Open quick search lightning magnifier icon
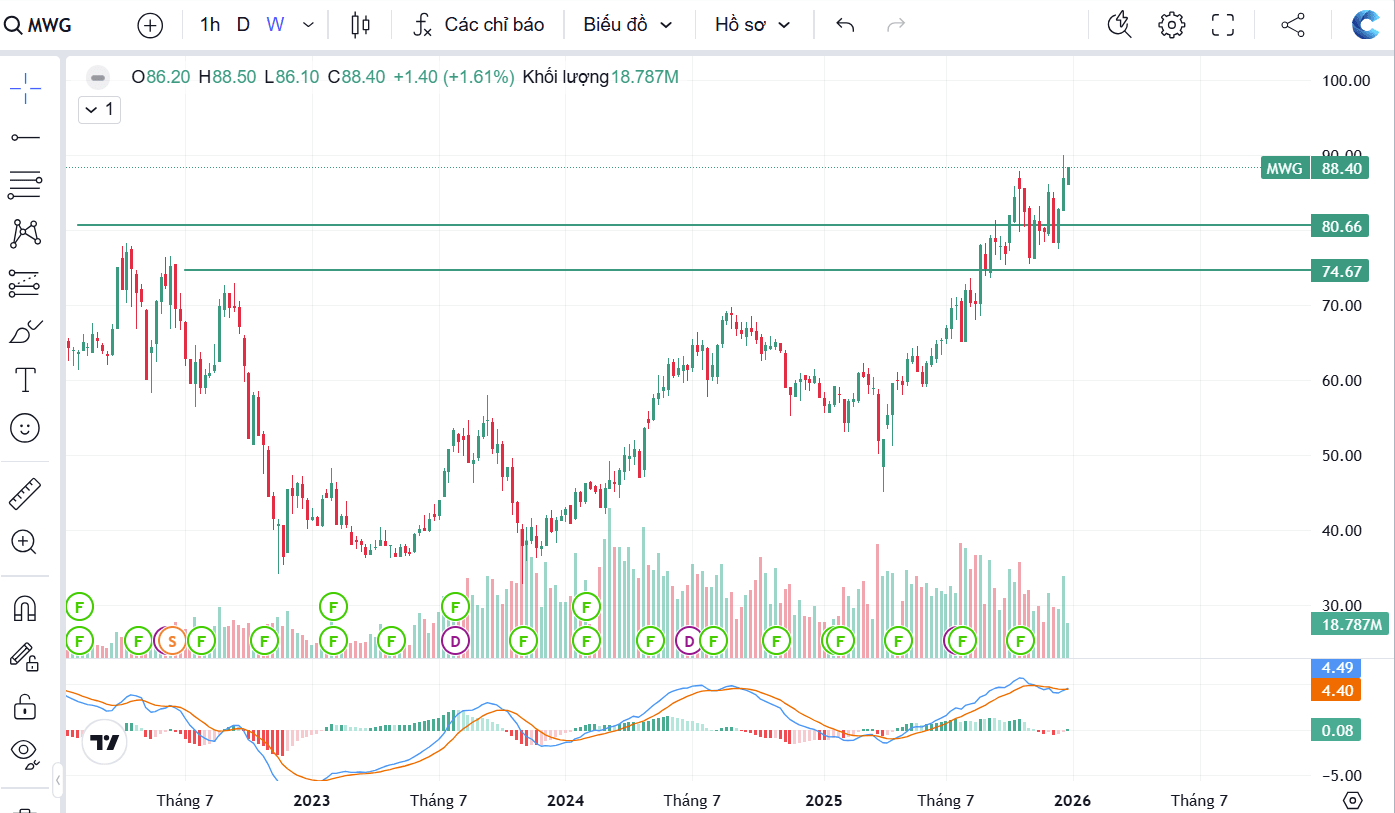The width and height of the screenshot is (1395, 813). (1120, 25)
